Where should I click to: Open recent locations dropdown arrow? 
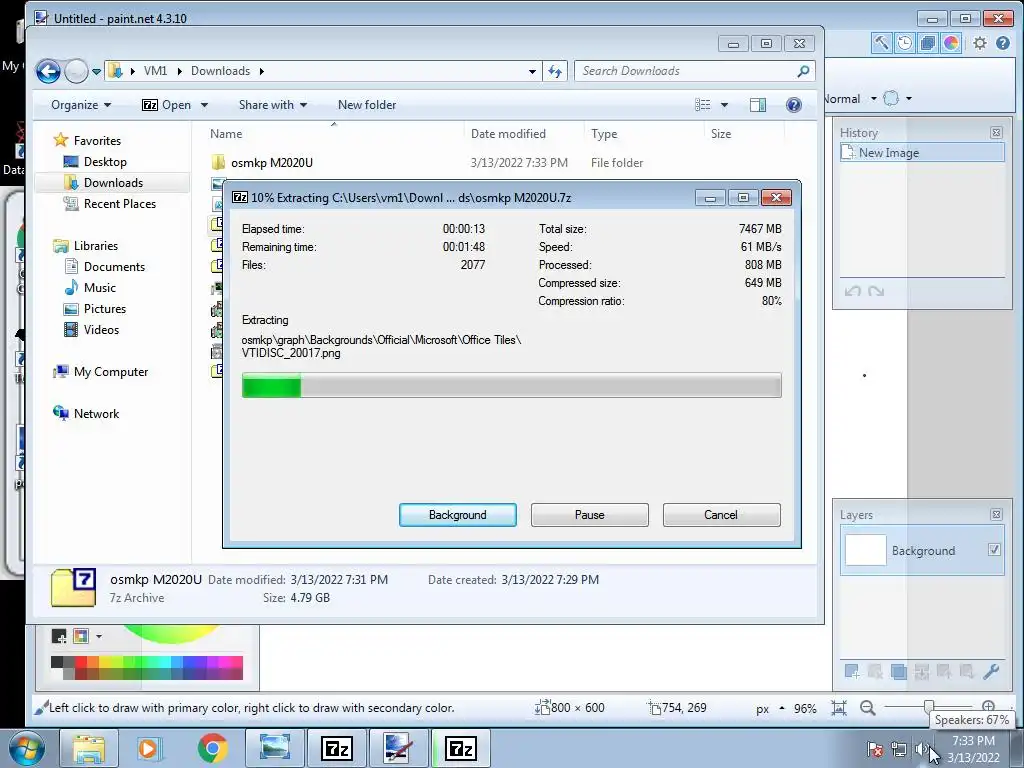pyautogui.click(x=96, y=71)
